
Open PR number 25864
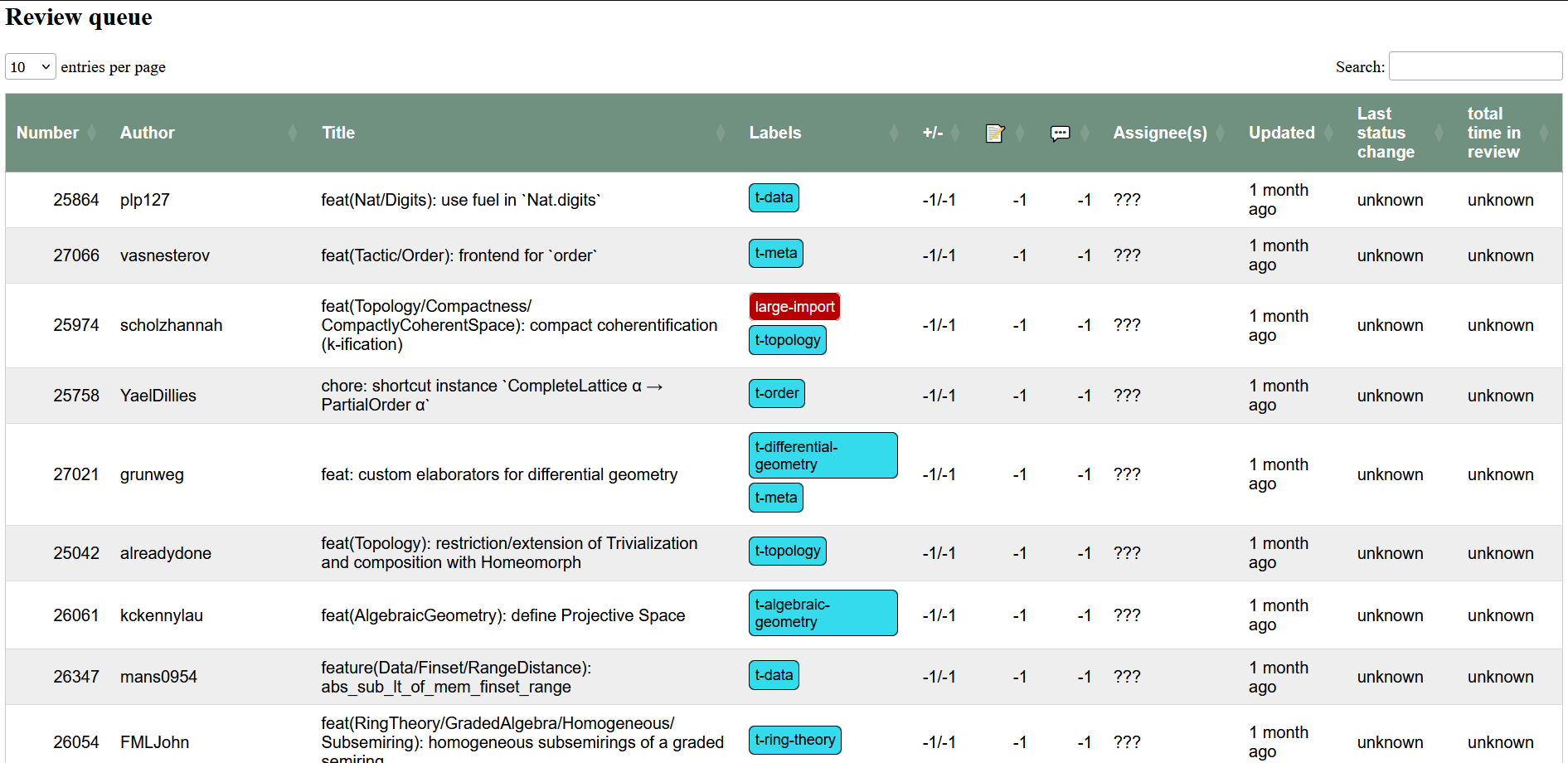click(x=76, y=200)
